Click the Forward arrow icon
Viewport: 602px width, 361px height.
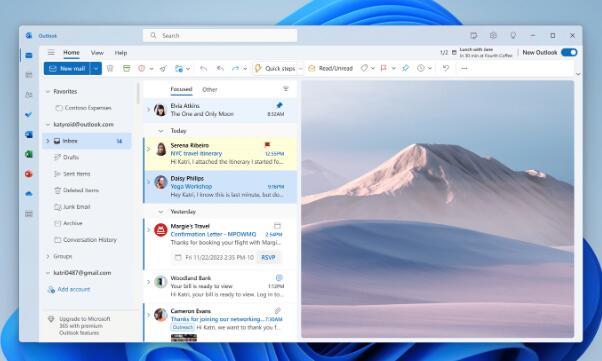[x=235, y=68]
